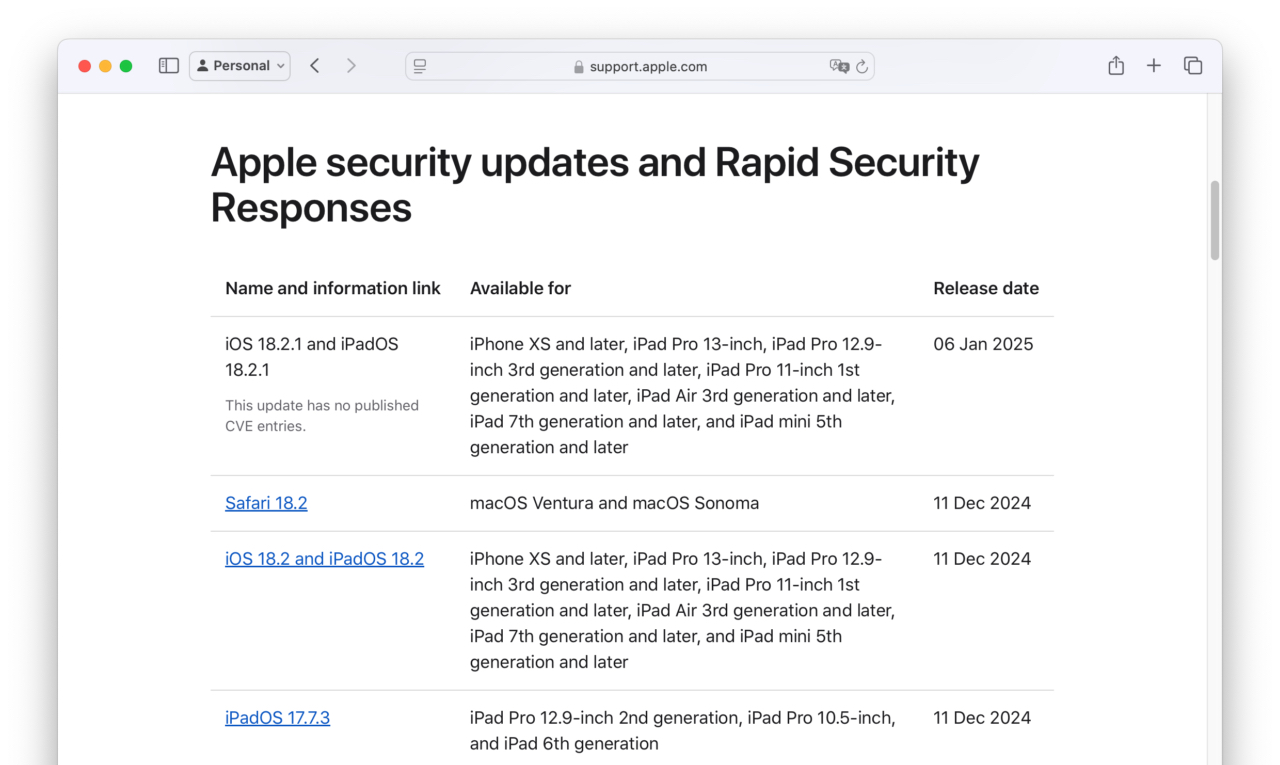
Task: Click '06 Jan 2025' release date
Action: pyautogui.click(x=983, y=344)
